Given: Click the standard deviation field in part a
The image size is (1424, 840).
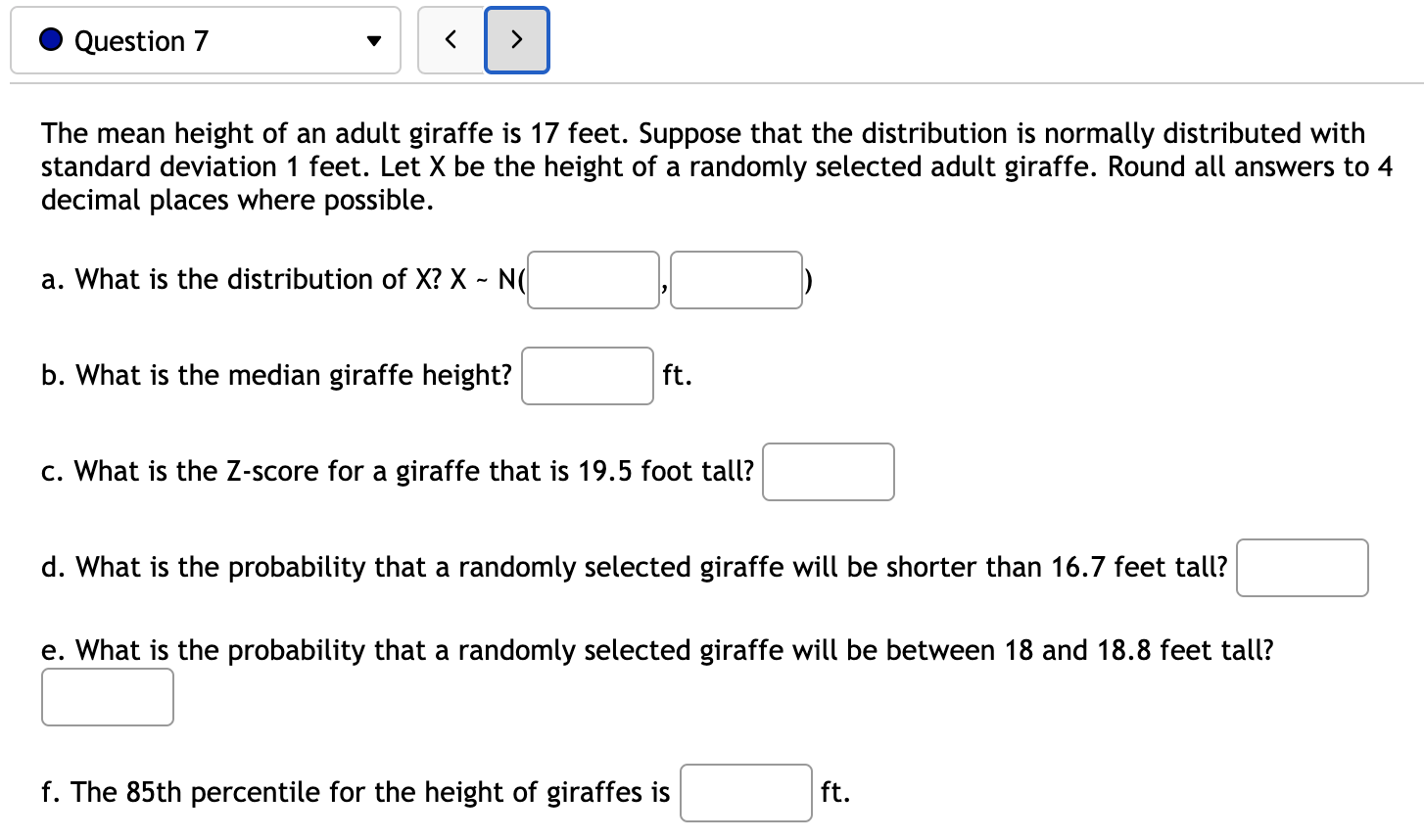Looking at the screenshot, I should 736,280.
